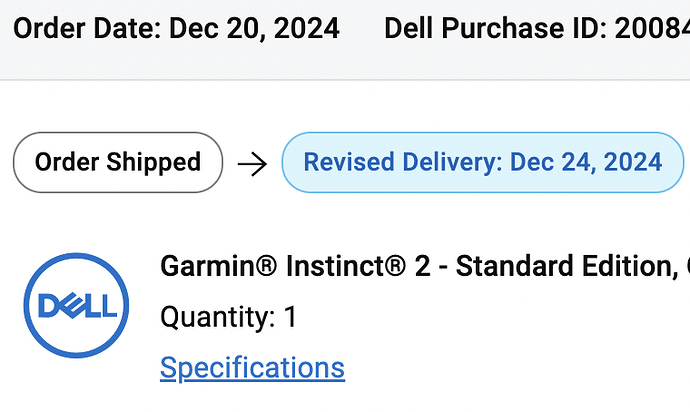
Task: Open the Specifications link
Action: click(x=252, y=368)
